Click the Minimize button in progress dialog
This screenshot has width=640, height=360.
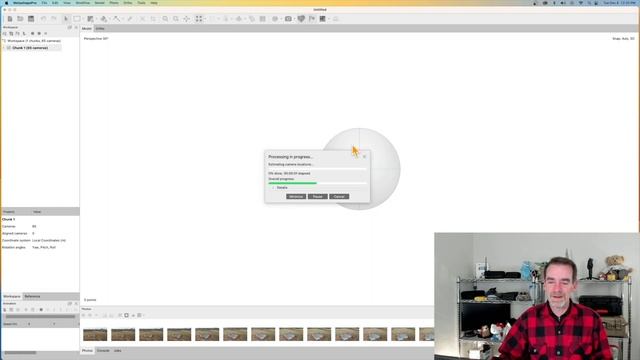tap(296, 197)
